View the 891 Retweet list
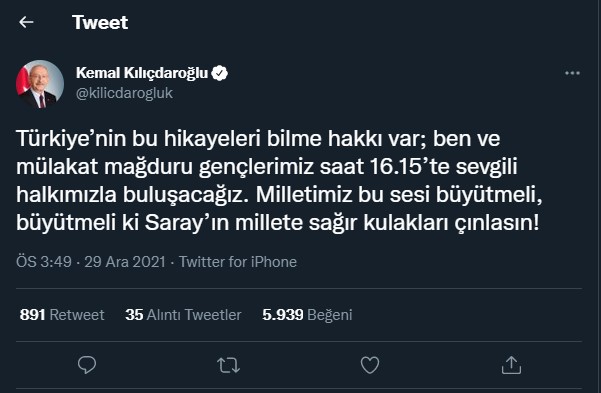This screenshot has height=393, width=601. click(x=62, y=315)
